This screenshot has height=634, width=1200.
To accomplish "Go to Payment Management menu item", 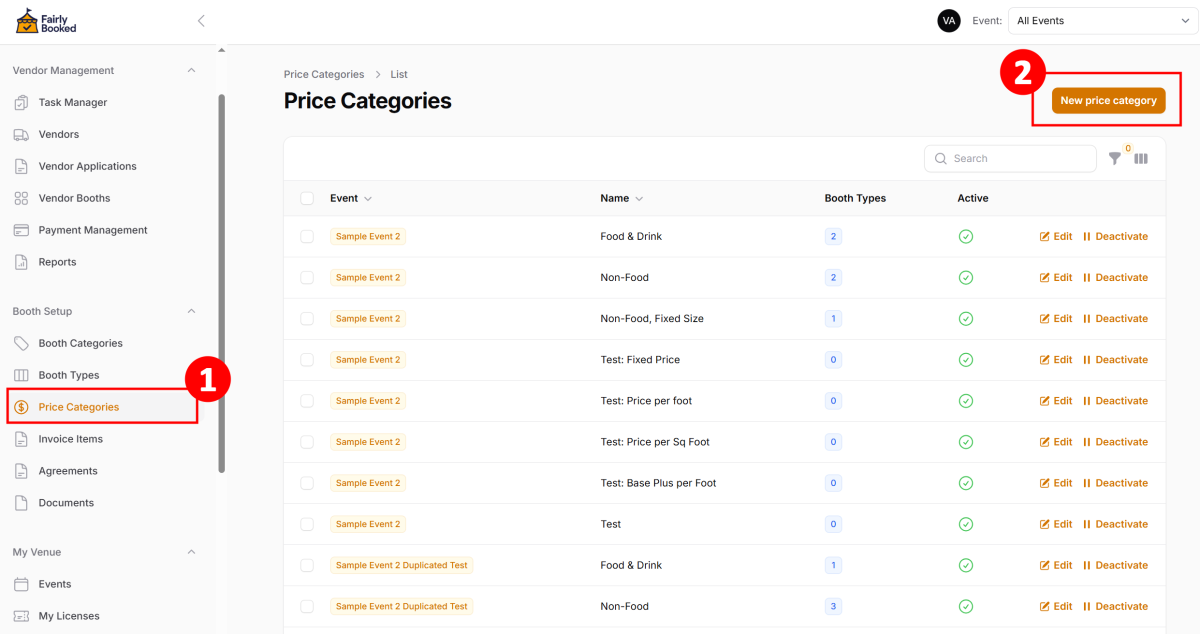I will pos(92,230).
